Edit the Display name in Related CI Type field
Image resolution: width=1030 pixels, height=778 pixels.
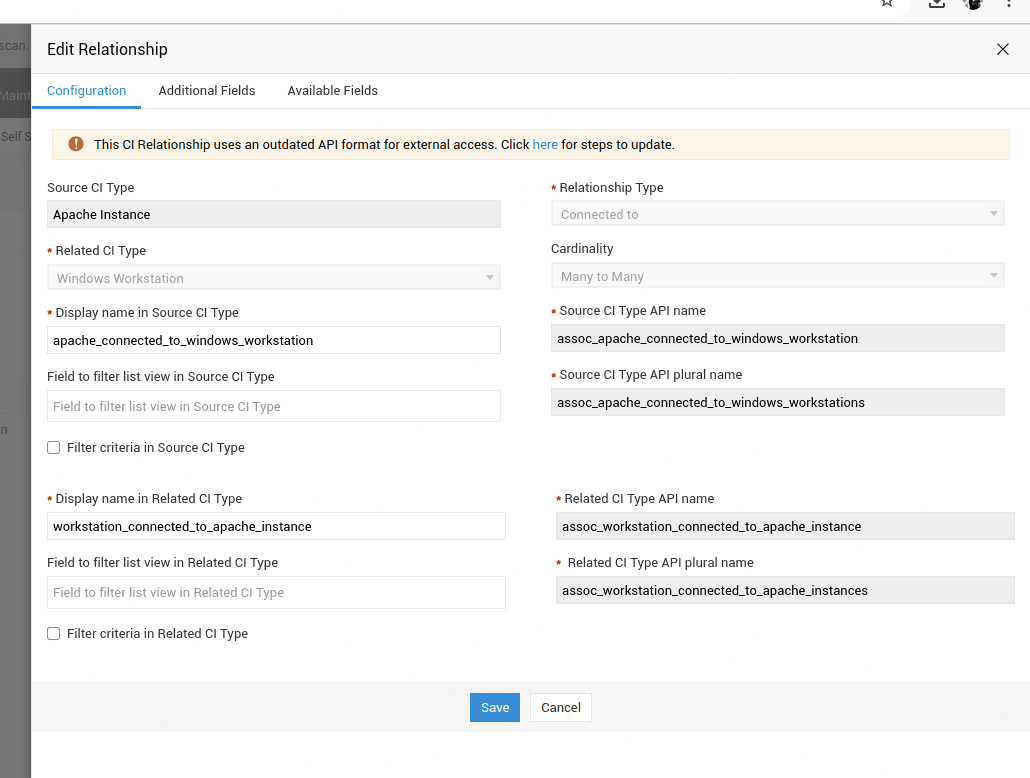pos(277,526)
